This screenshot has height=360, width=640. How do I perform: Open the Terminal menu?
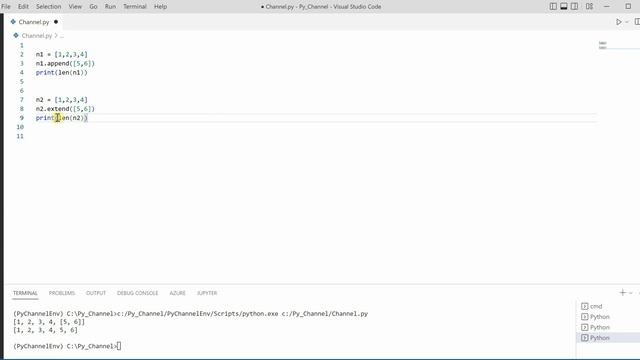coord(135,7)
